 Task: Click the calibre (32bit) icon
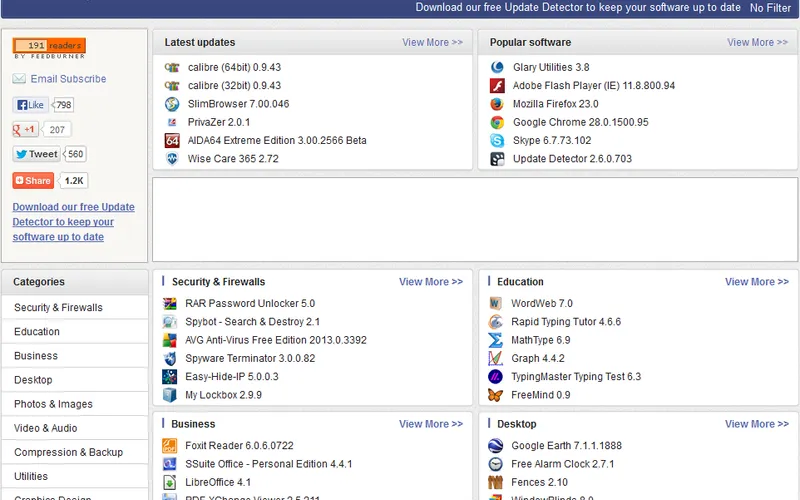172,86
